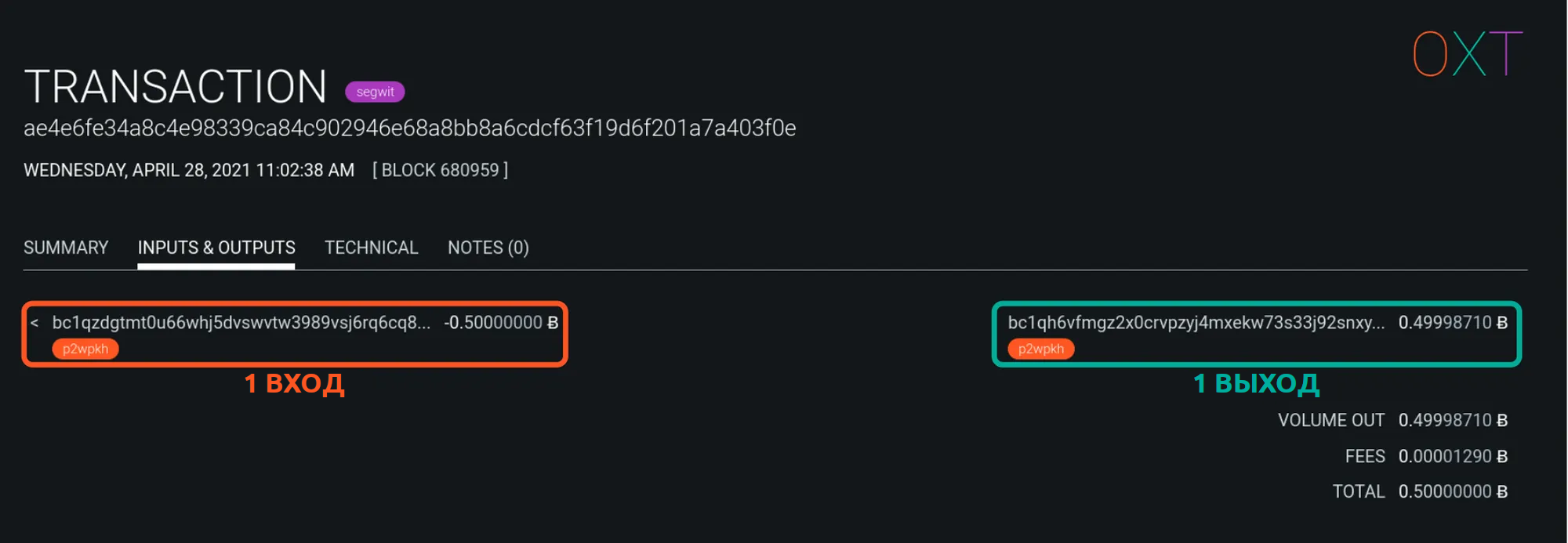
Task: Click the output amount 0.49998710
Action: coord(1452,323)
